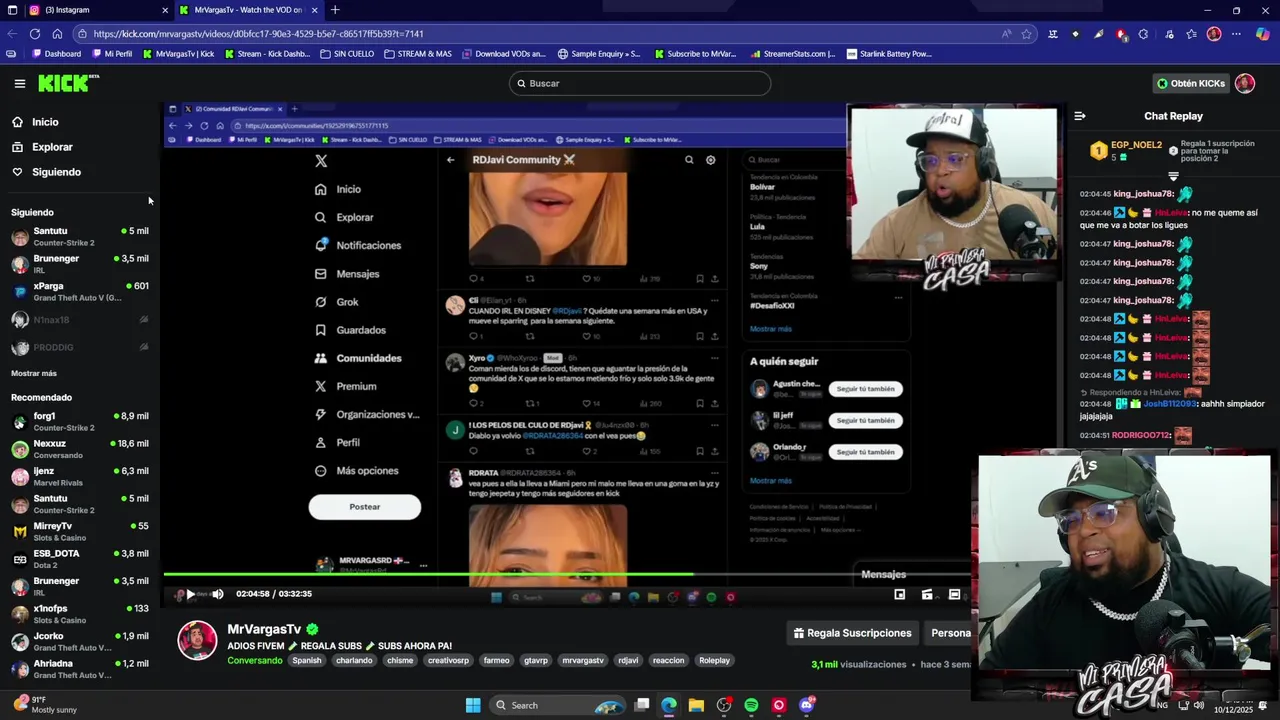Click RODRIGO0712 username in chat

pyautogui.click(x=1141, y=435)
